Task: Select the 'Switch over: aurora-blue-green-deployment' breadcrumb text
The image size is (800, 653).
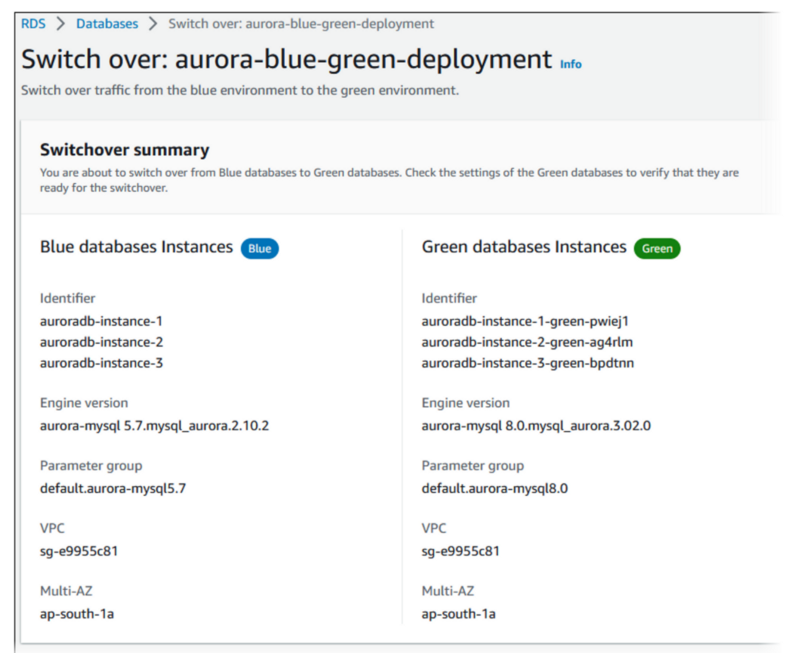Action: (x=301, y=24)
